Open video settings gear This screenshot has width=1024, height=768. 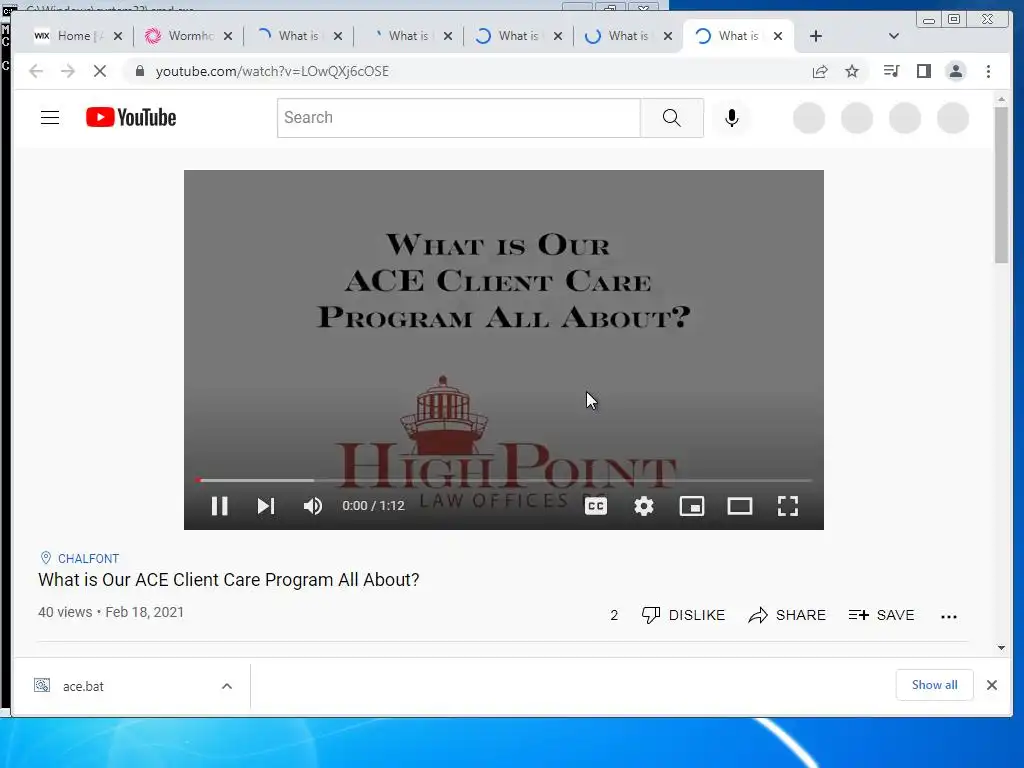[x=644, y=505]
